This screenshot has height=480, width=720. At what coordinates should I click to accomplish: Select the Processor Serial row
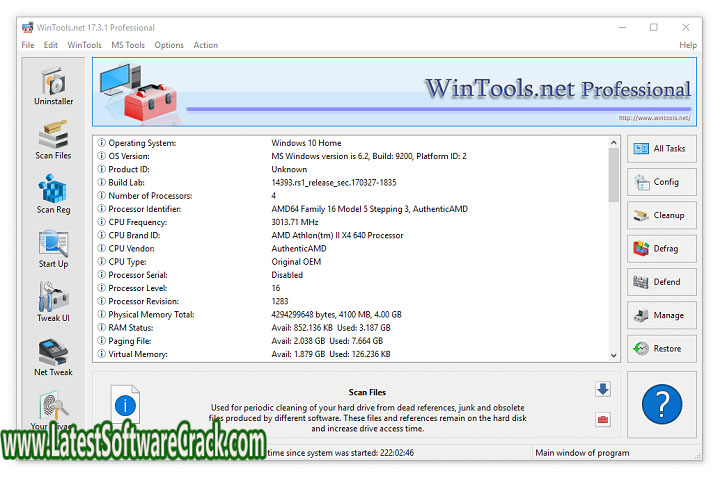point(351,275)
